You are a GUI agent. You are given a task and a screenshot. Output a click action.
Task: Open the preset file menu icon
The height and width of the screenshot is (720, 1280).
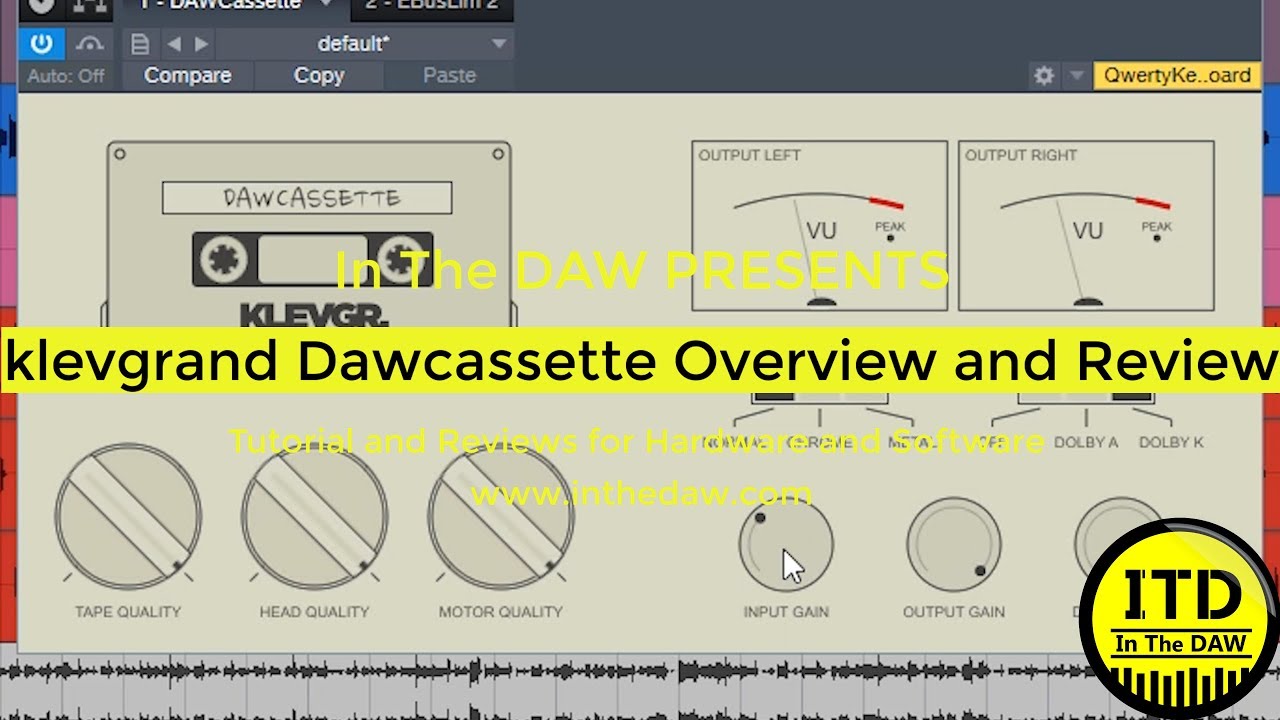140,44
